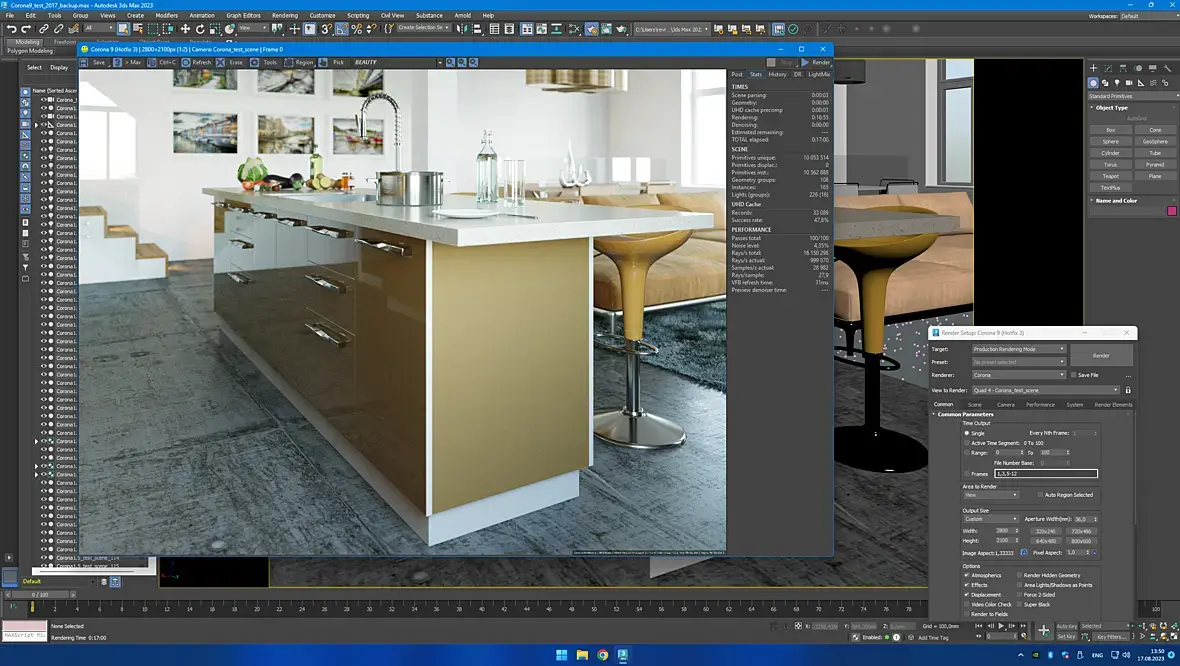Open the Rendering menu
The height and width of the screenshot is (666, 1180).
coord(285,16)
